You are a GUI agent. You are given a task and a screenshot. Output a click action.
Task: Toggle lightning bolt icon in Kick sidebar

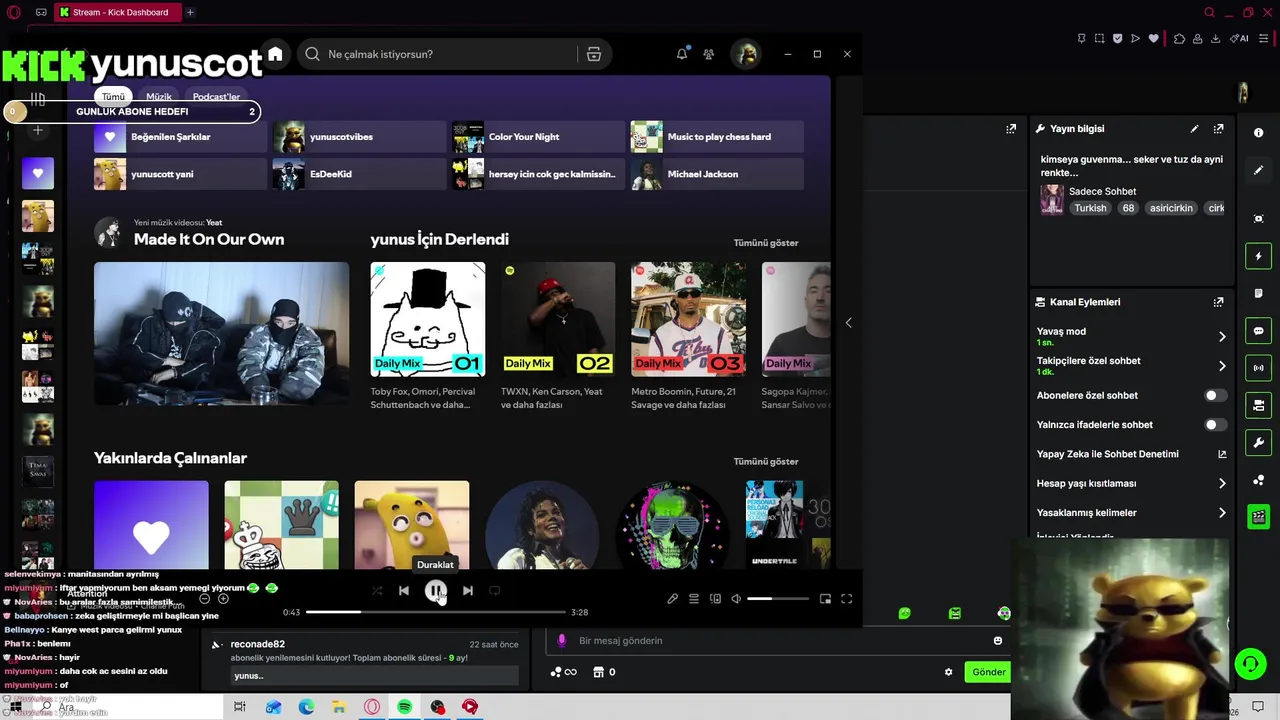[x=1258, y=256]
